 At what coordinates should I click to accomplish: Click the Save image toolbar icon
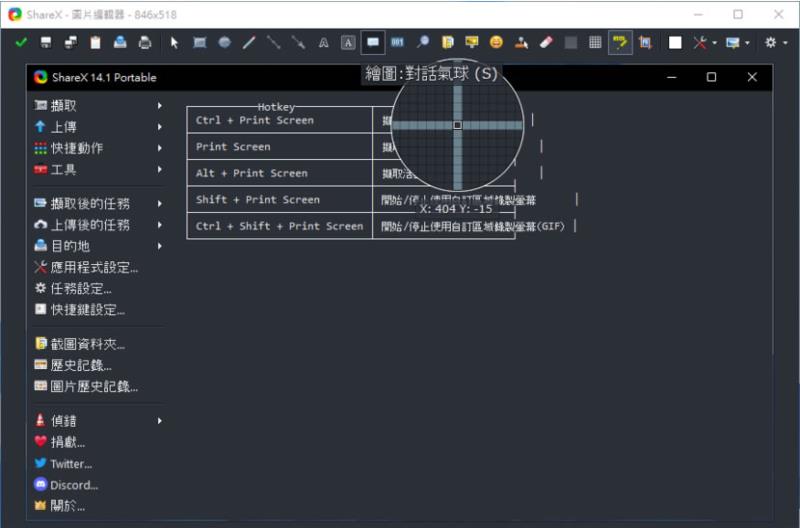pyautogui.click(x=46, y=42)
